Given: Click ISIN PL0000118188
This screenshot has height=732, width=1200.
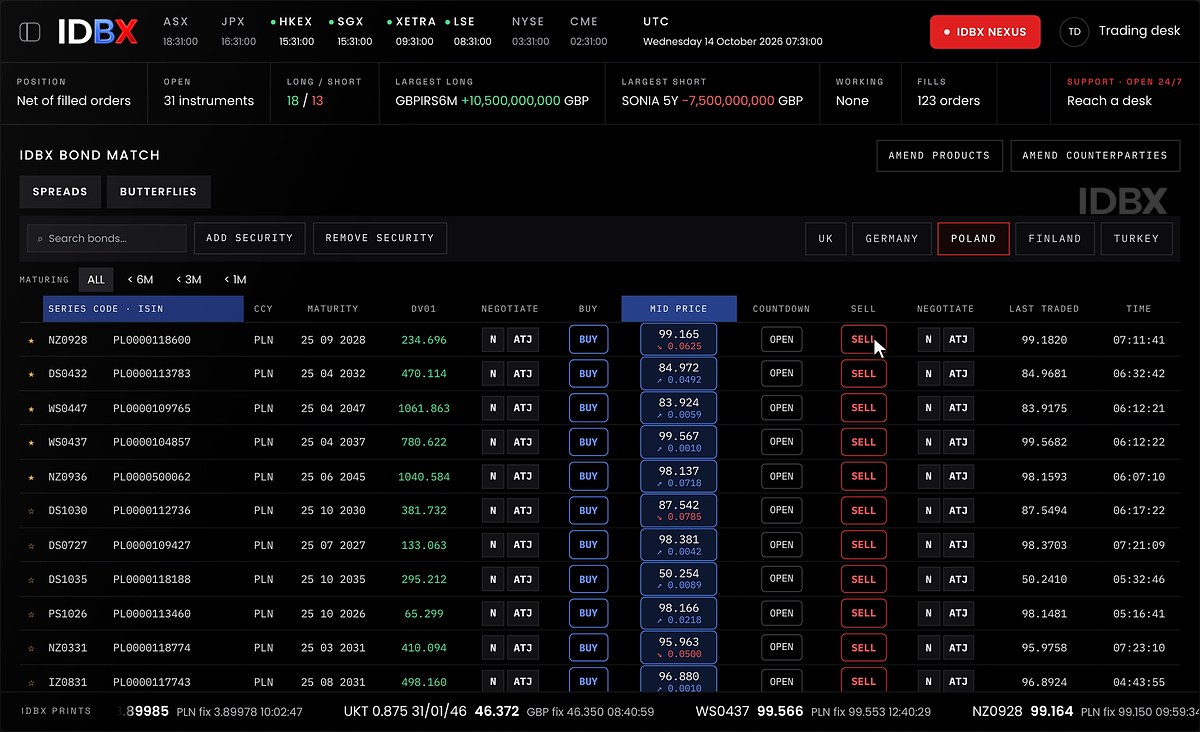Looking at the screenshot, I should (151, 580).
